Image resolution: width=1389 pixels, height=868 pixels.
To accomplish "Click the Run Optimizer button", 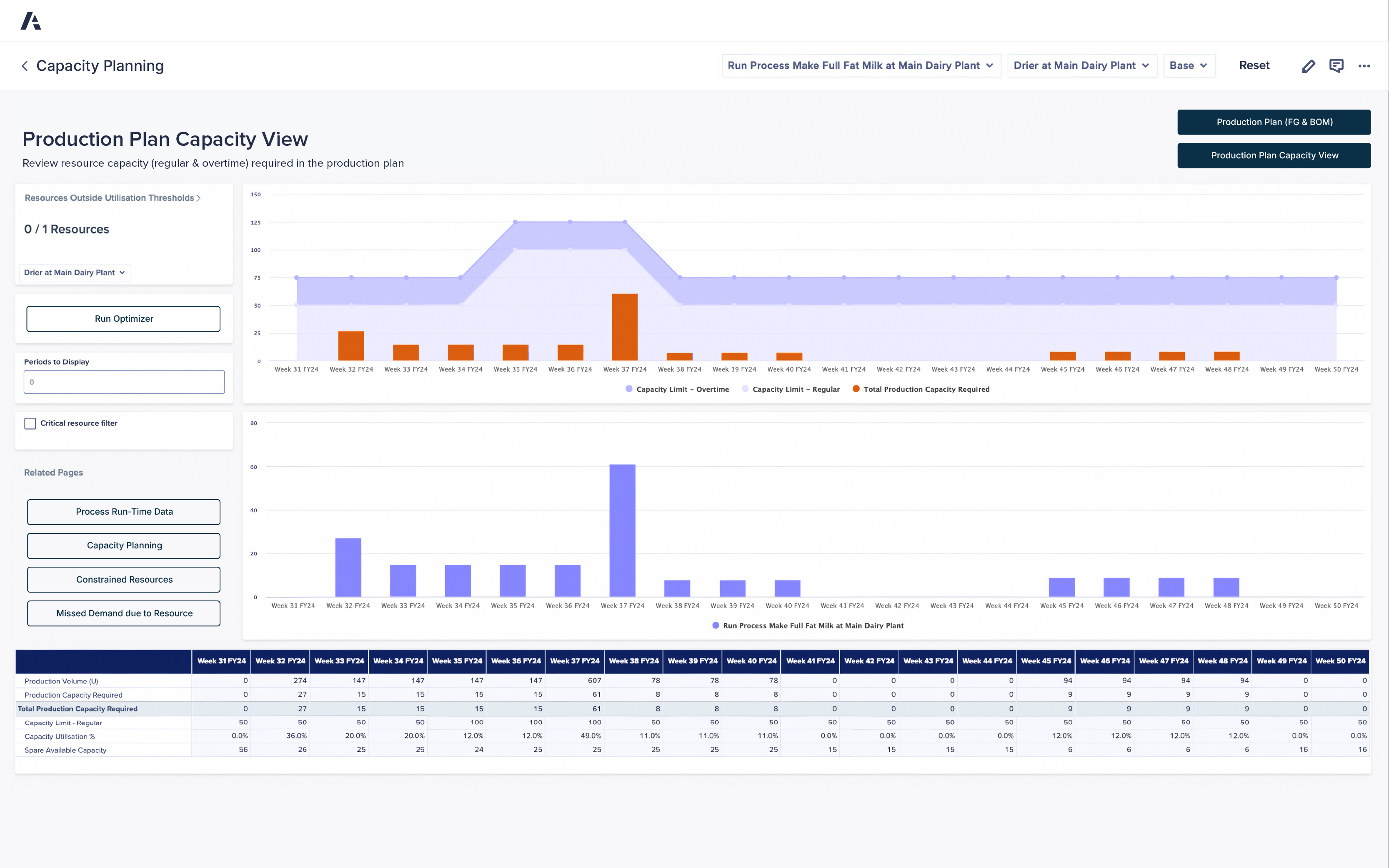I will 123,319.
